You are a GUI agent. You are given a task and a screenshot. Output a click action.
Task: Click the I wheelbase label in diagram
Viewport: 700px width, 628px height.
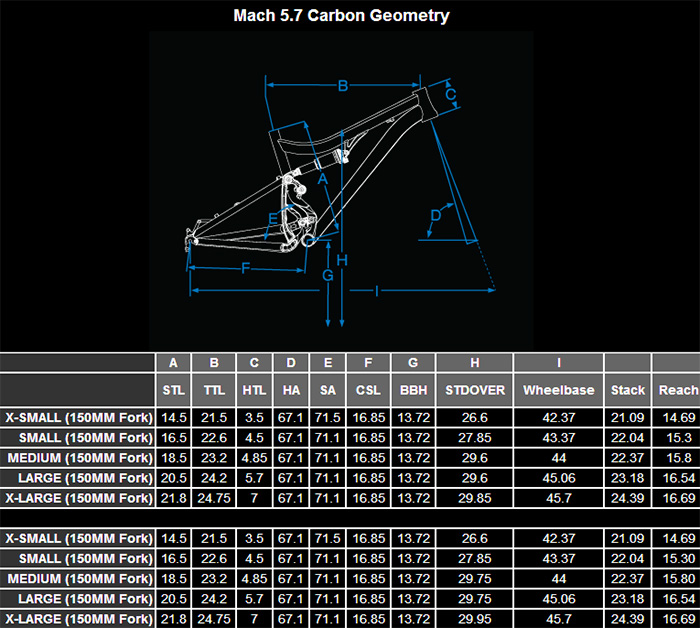pos(375,291)
